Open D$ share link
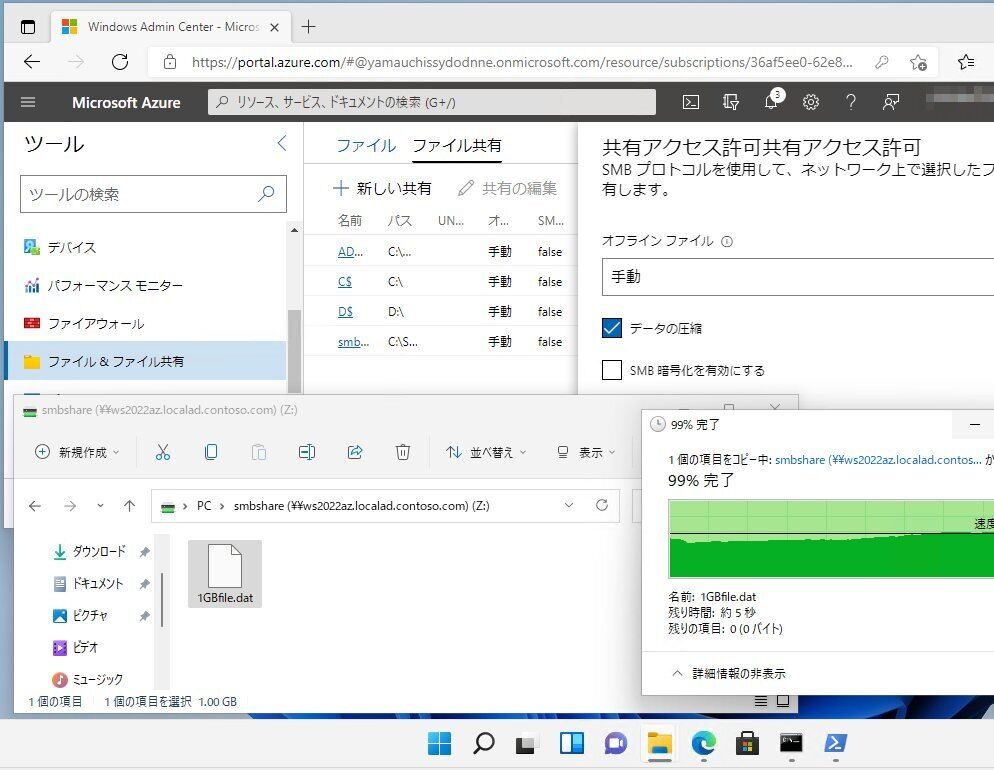Viewport: 994px width, 770px height. 345,312
